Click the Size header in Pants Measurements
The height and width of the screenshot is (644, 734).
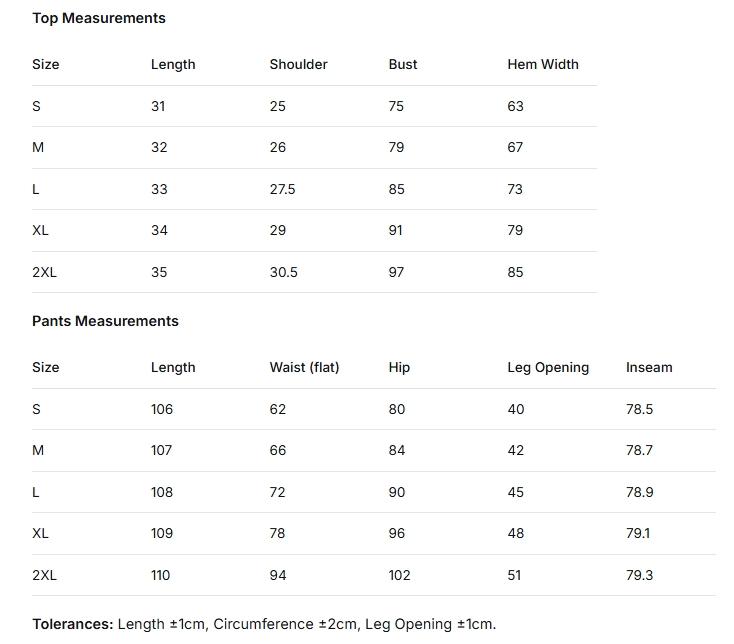[x=46, y=367]
